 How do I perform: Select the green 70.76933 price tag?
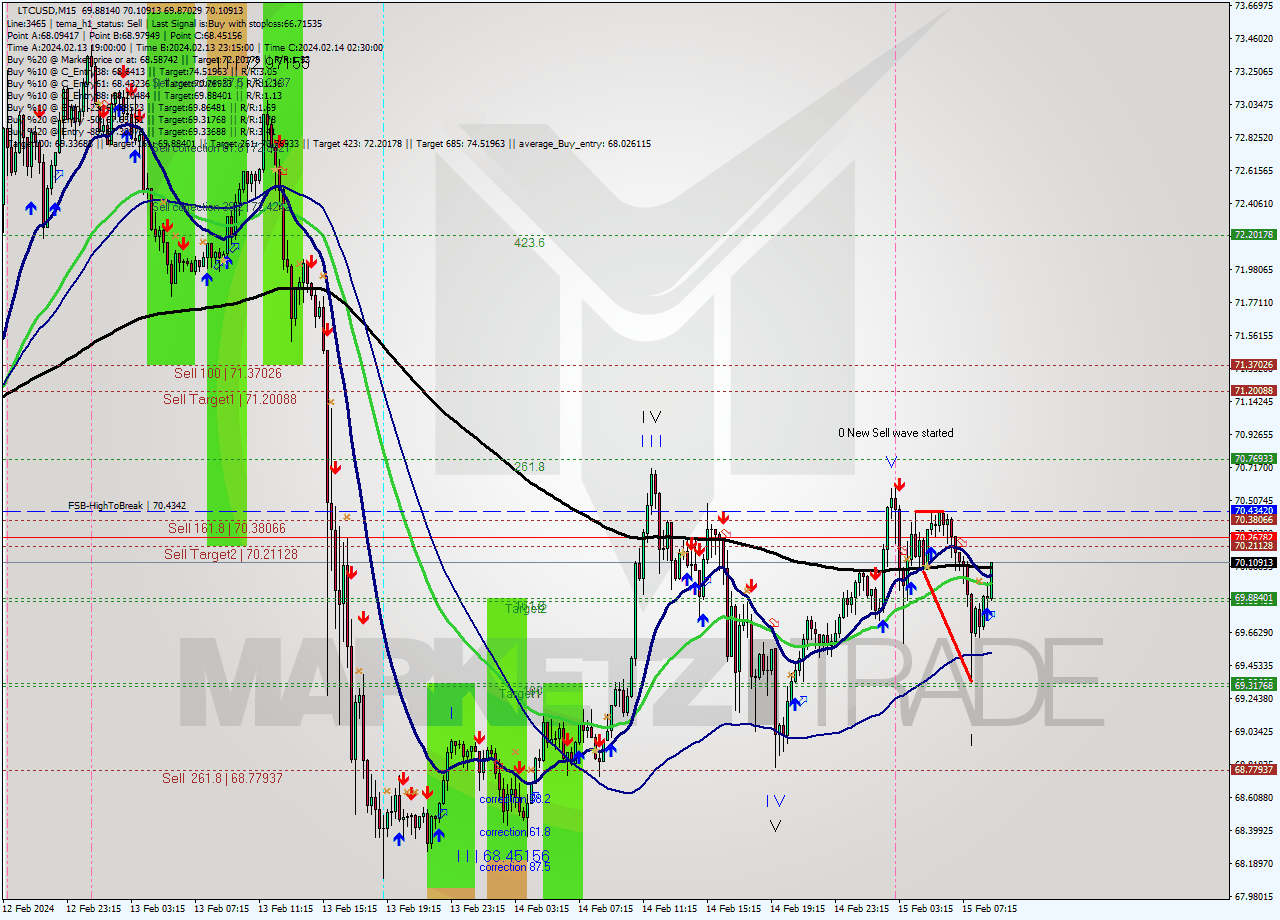coord(1253,459)
